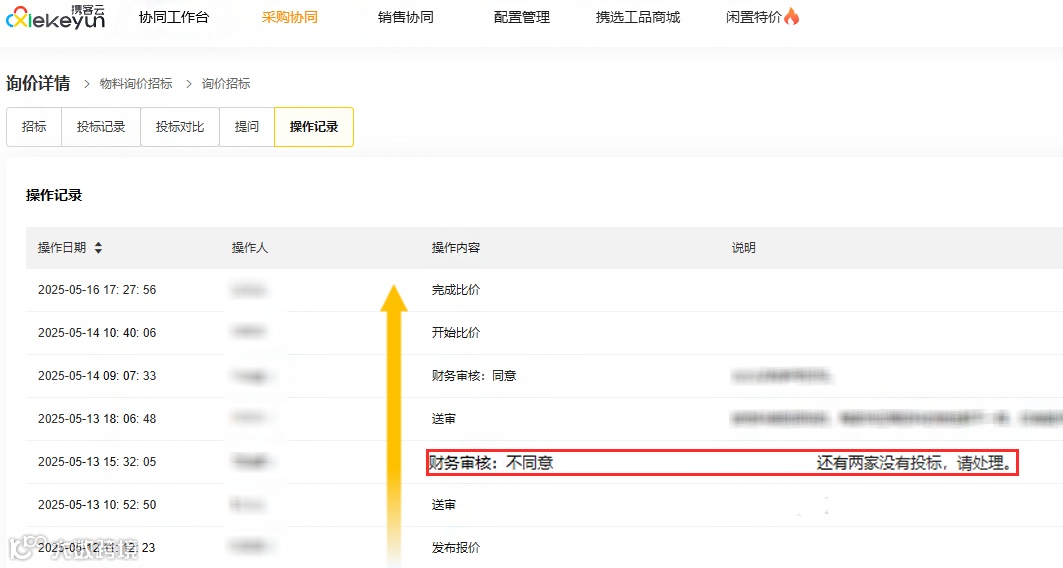Image resolution: width=1063 pixels, height=568 pixels.
Task: Click the 操作人 column header
Action: (x=249, y=247)
